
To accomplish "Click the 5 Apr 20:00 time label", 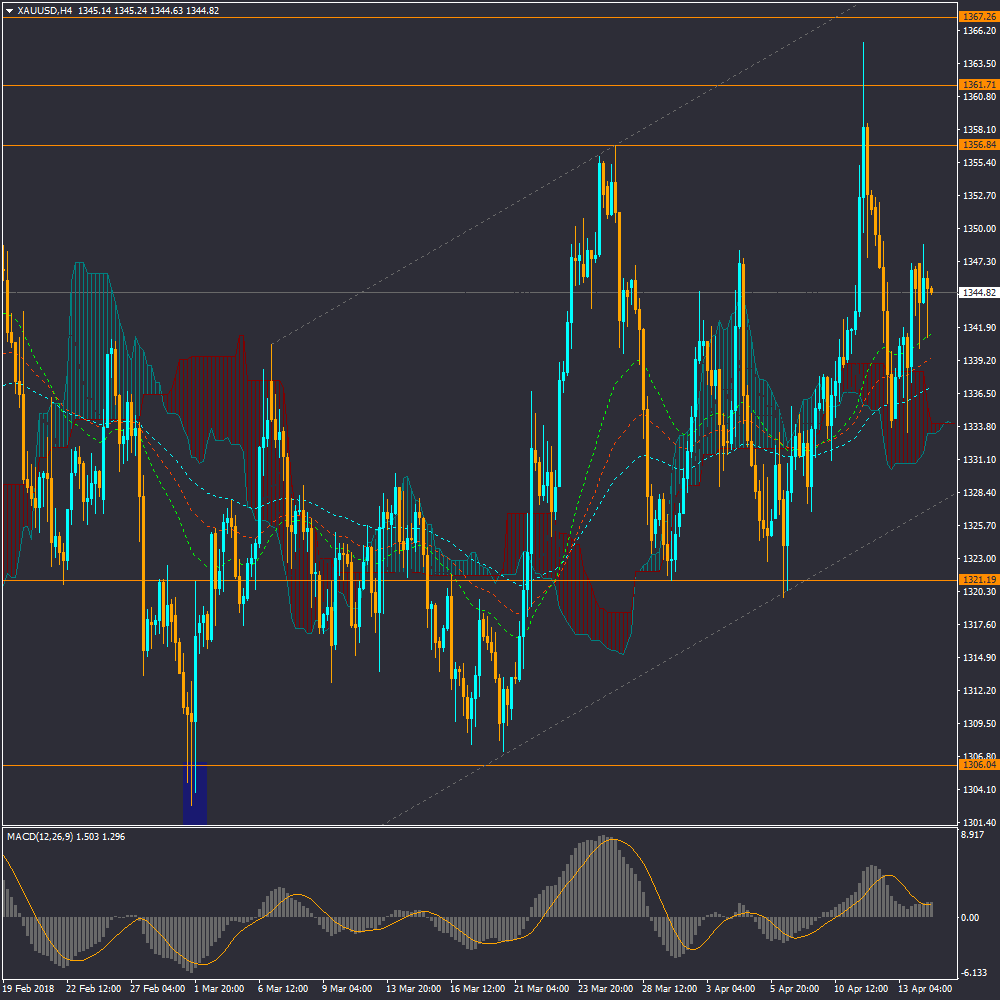I will tap(793, 988).
